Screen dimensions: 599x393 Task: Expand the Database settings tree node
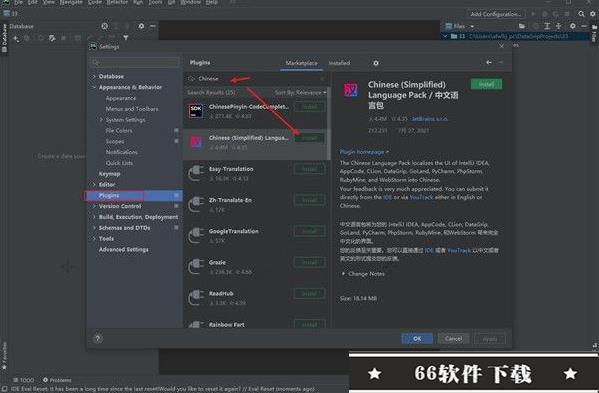[94, 76]
